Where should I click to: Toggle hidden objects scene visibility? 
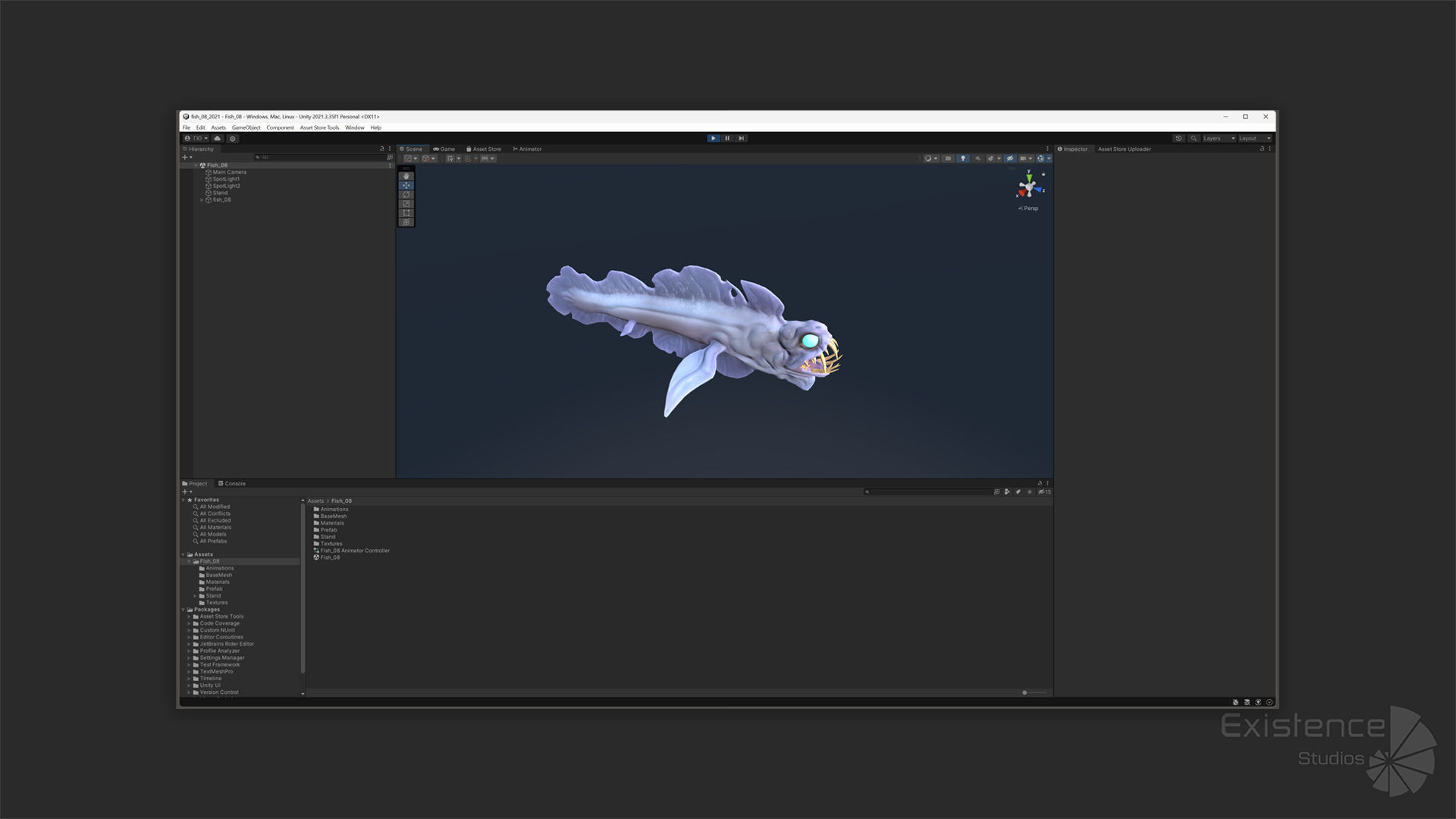pyautogui.click(x=1010, y=158)
